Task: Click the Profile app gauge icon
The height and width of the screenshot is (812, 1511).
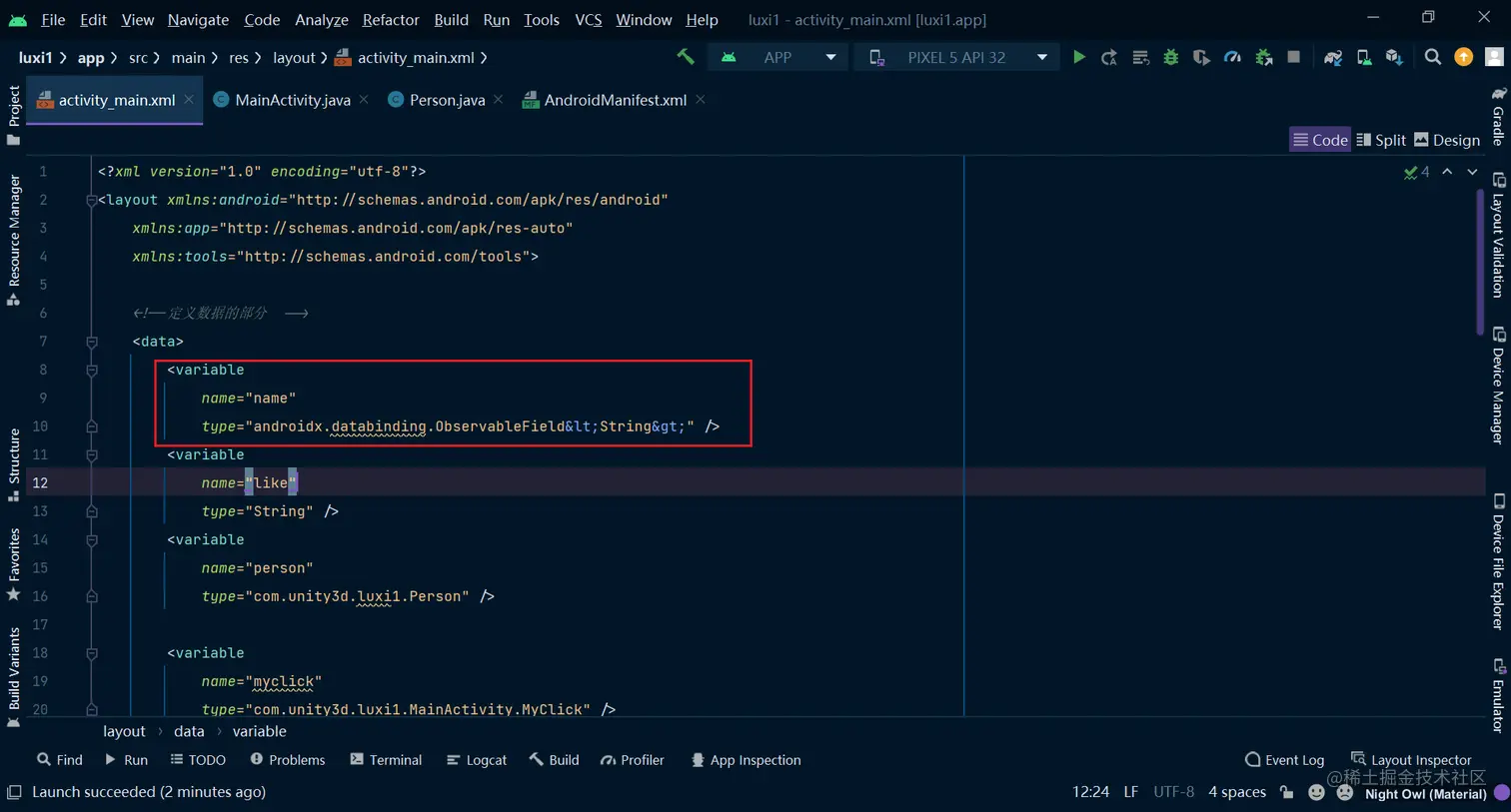Action: 1233,57
